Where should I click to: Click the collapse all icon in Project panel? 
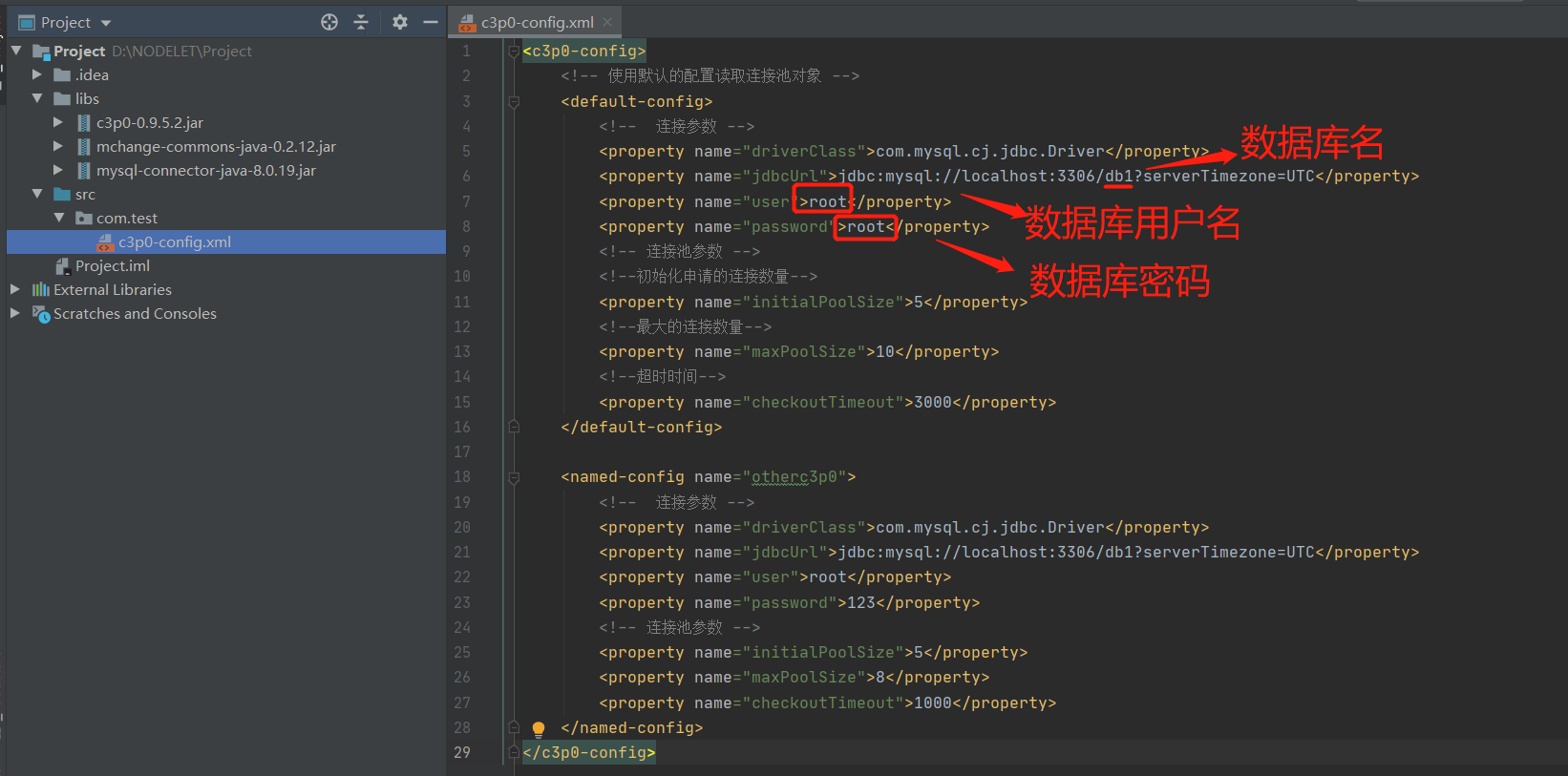pyautogui.click(x=361, y=22)
